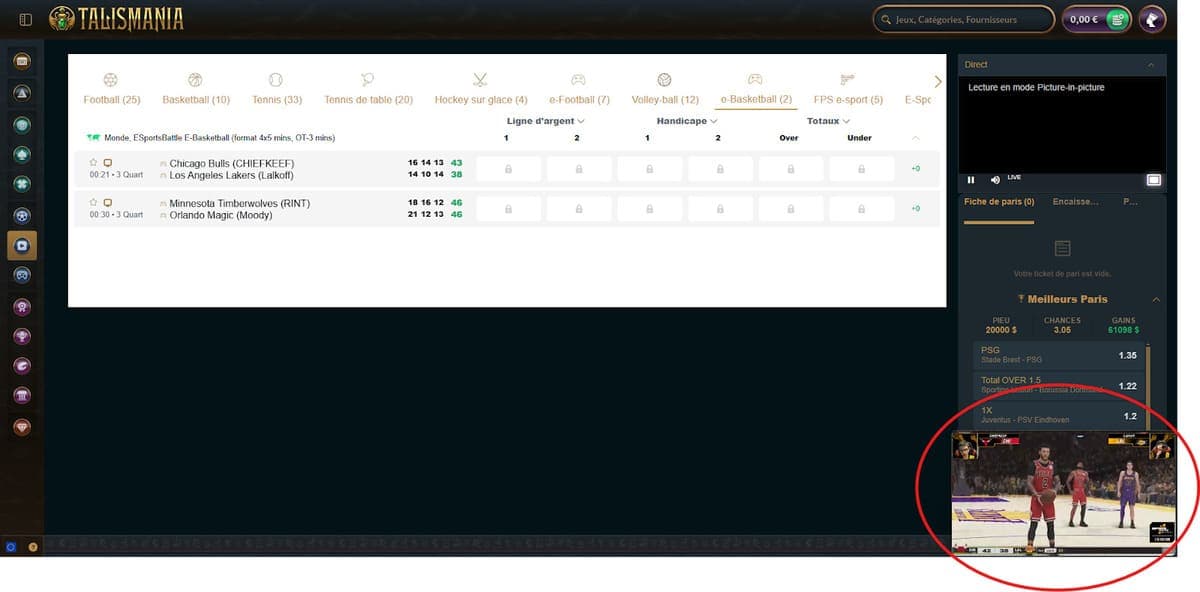
Task: Click the picture-in-picture mode icon
Action: tap(1153, 180)
